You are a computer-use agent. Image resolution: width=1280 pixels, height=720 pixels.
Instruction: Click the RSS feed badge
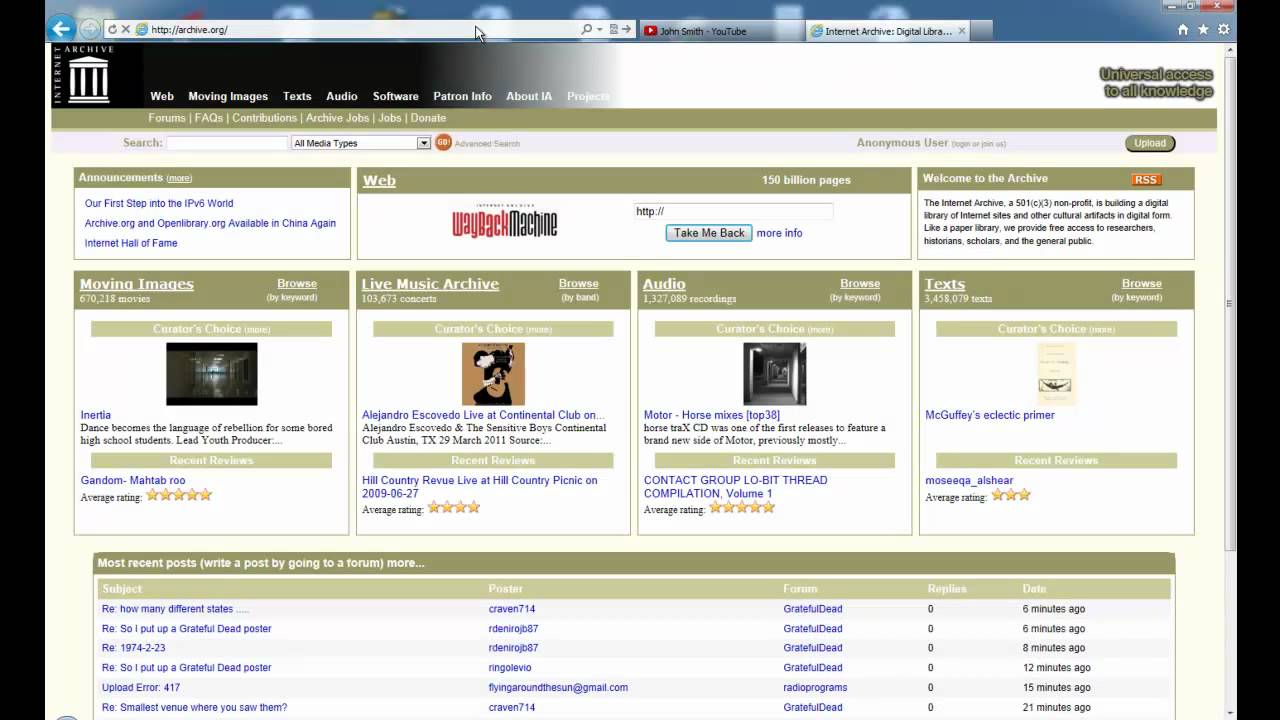(1146, 180)
